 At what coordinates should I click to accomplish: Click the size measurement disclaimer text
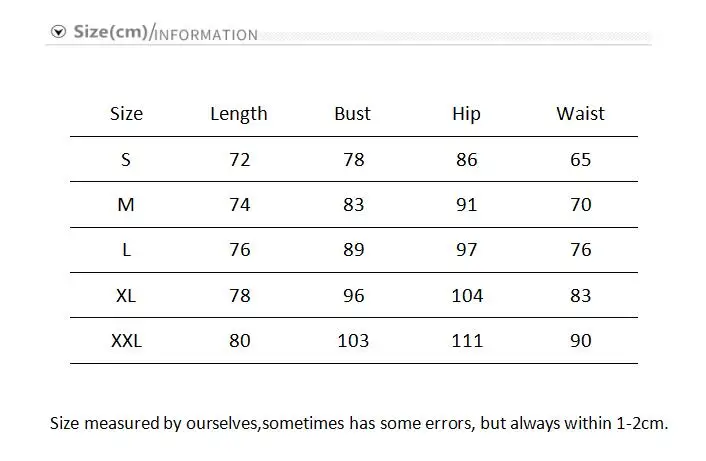(359, 424)
